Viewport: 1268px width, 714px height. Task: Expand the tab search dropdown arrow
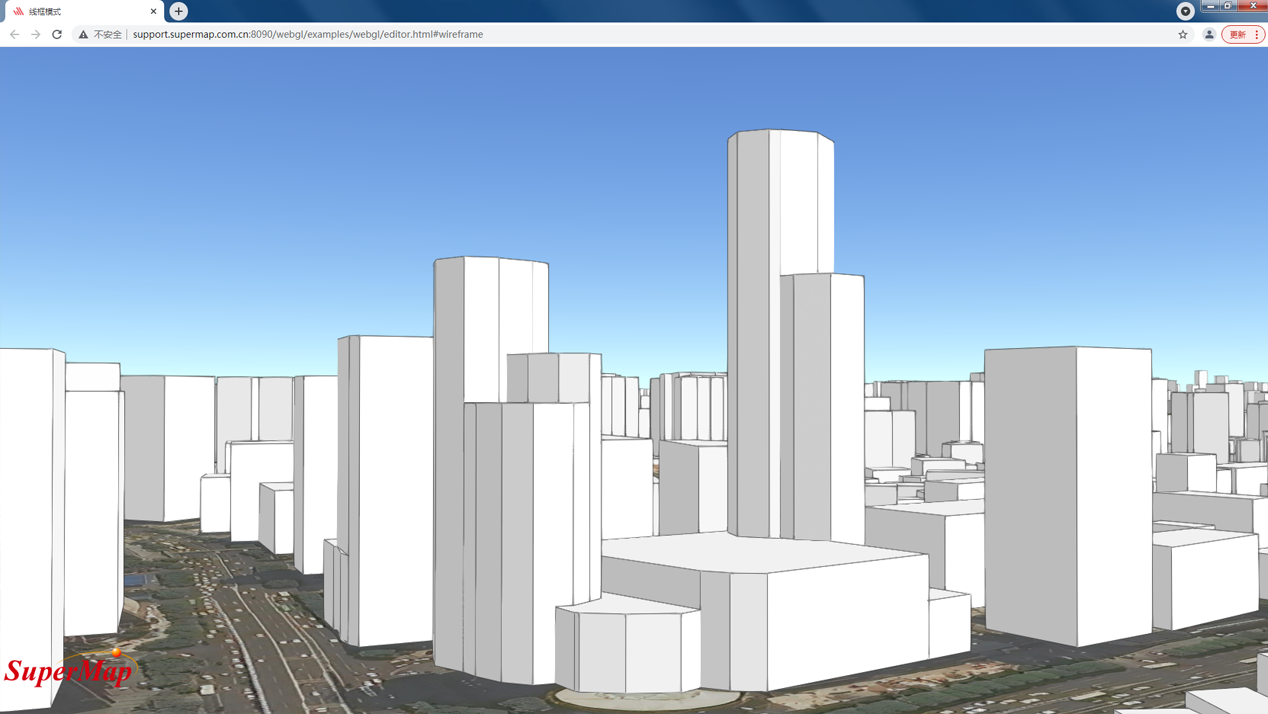point(1185,11)
